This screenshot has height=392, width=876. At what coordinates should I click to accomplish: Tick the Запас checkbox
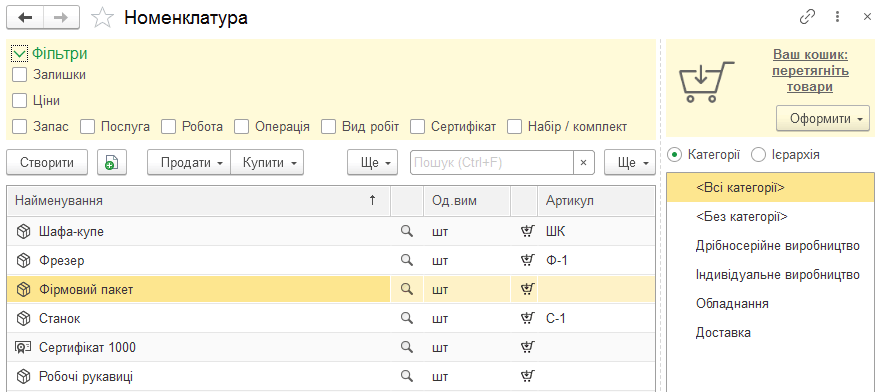tap(20, 127)
